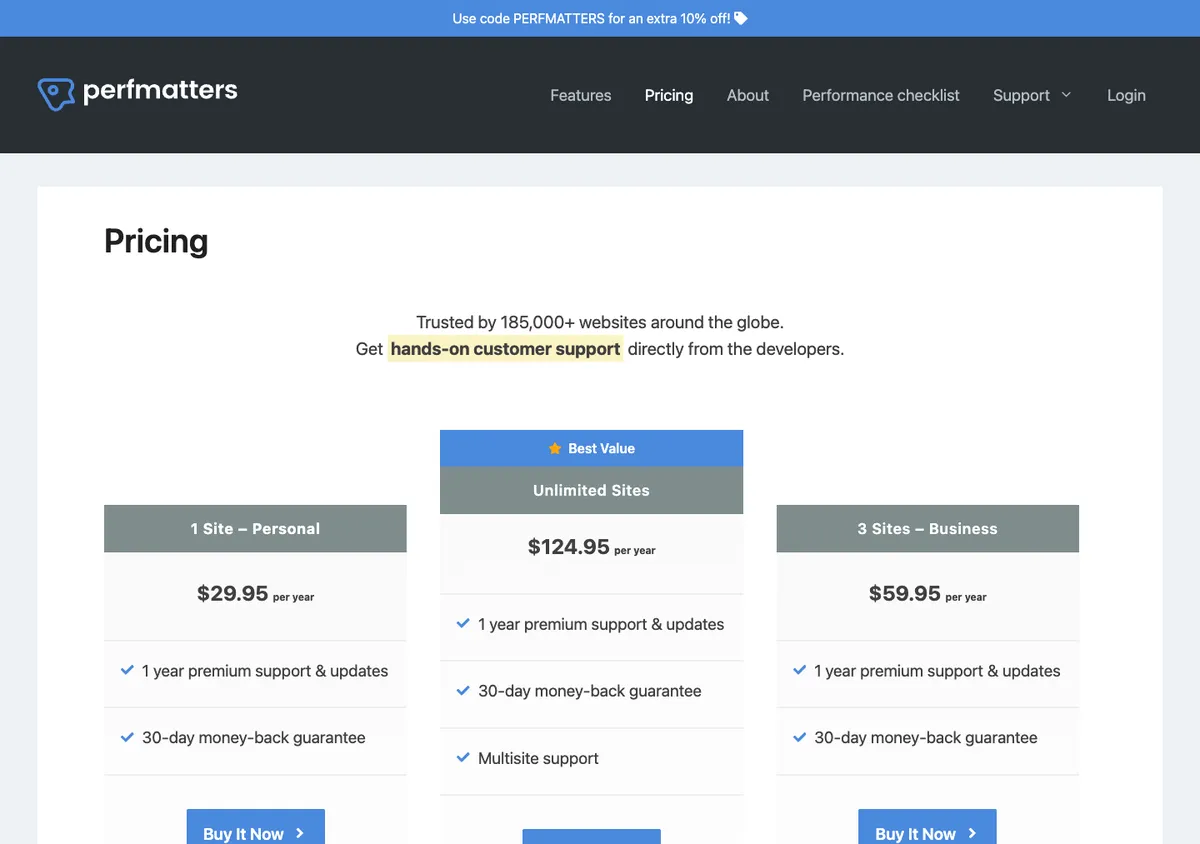The image size is (1200, 844).
Task: Click the tag icon in promo banner
Action: click(741, 18)
